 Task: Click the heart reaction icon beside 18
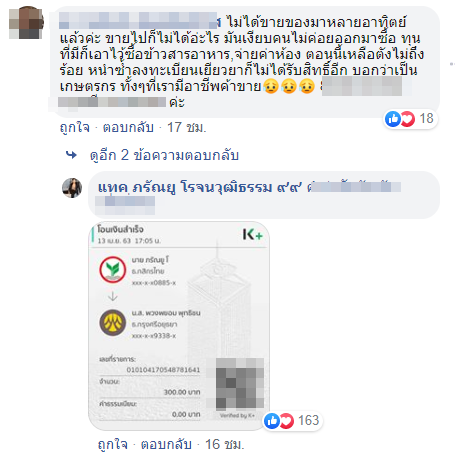coord(407,119)
